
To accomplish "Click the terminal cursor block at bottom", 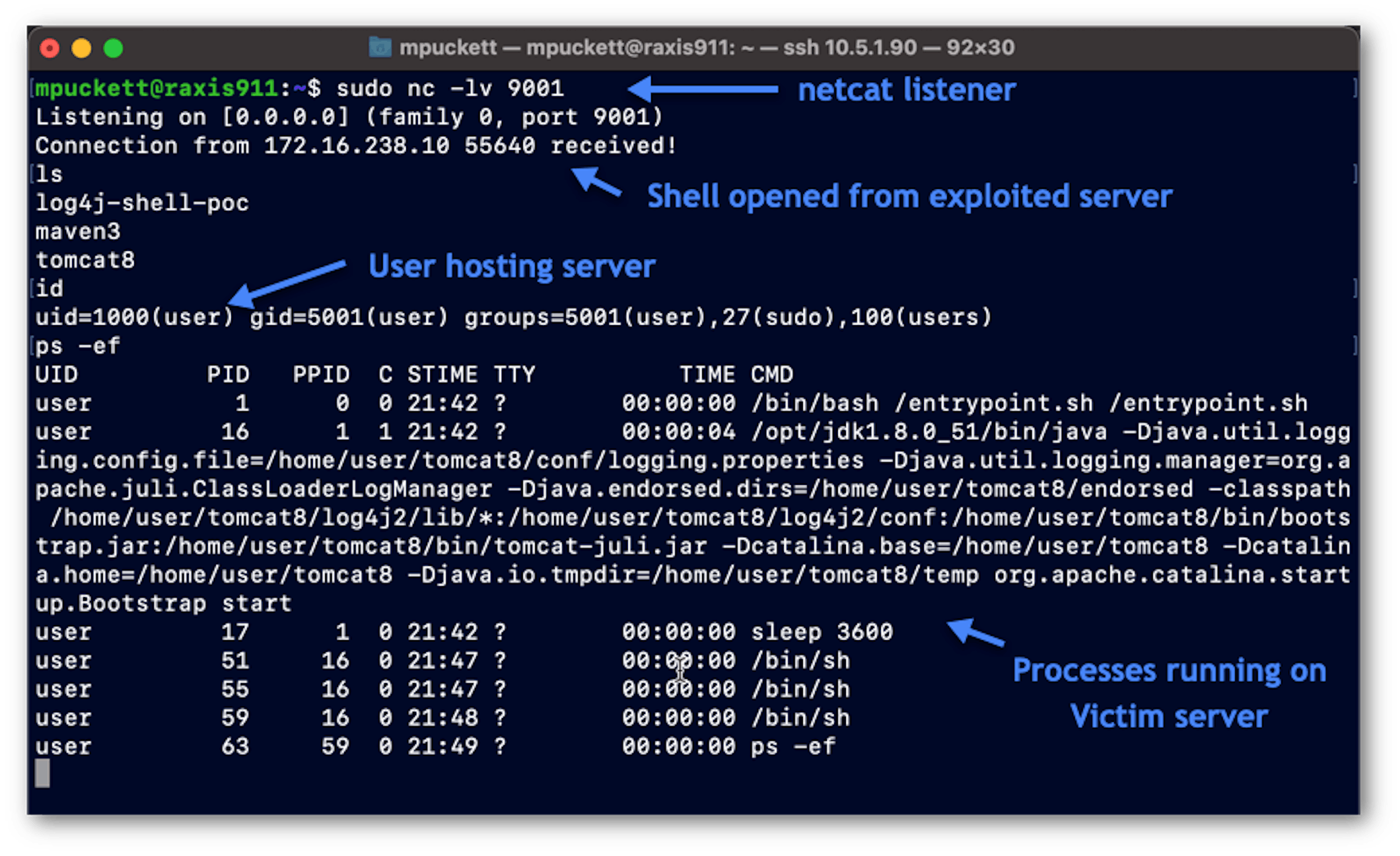I will click(x=42, y=774).
